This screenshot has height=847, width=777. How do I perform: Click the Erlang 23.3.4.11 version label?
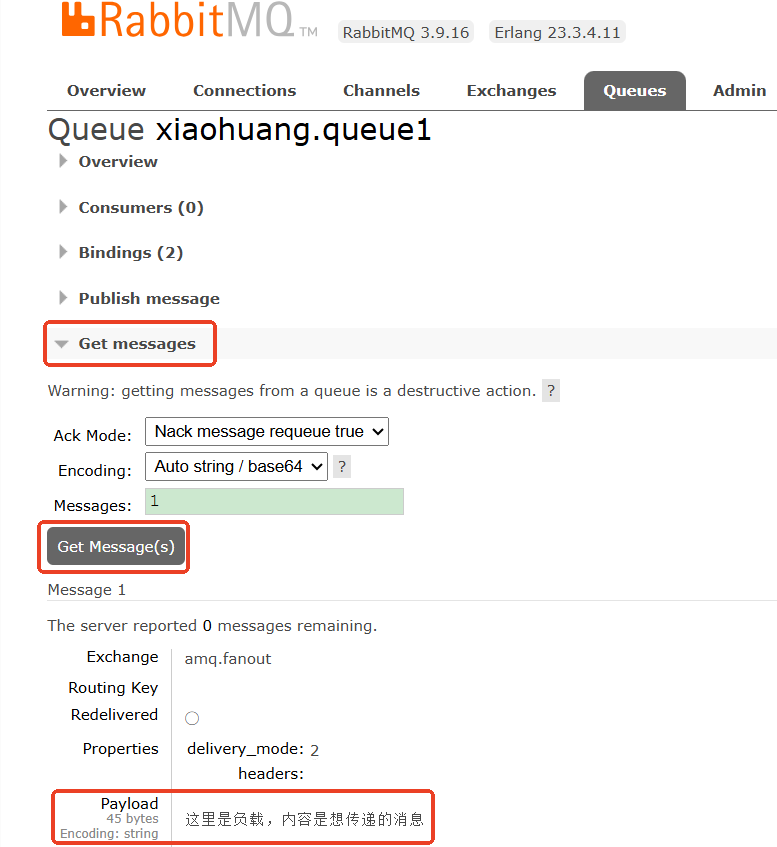click(557, 32)
